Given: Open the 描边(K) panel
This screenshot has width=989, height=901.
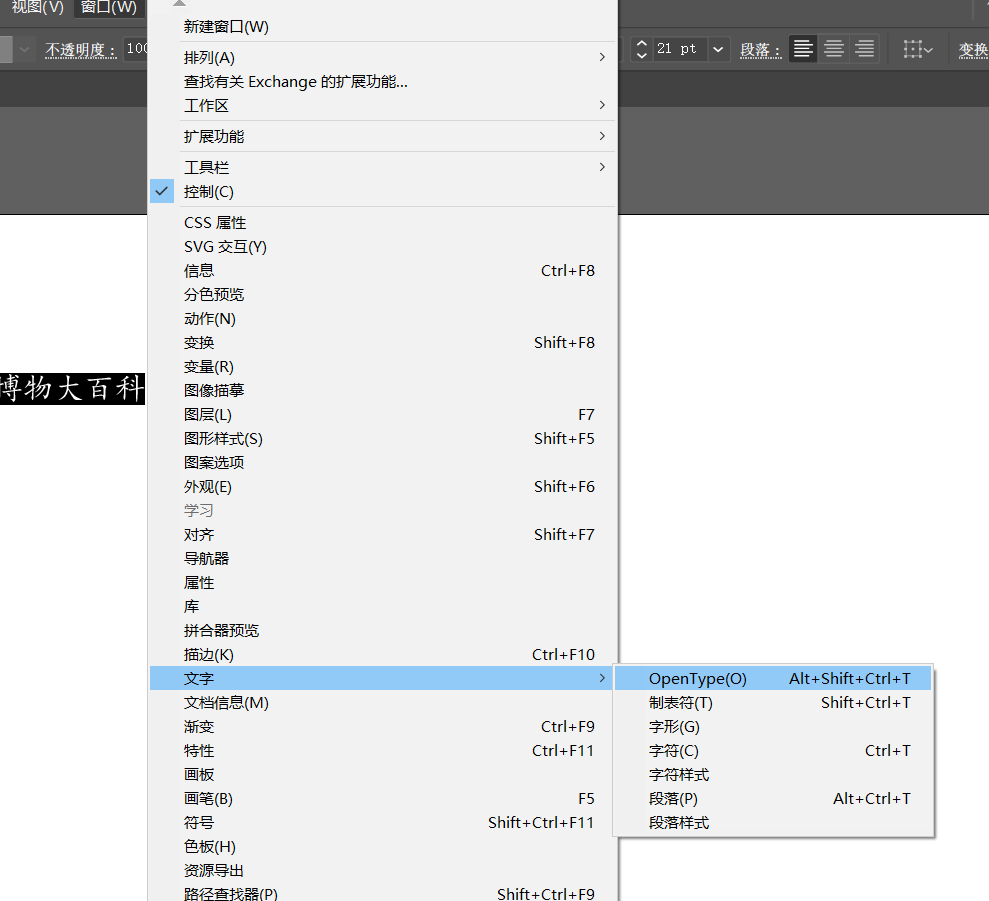Looking at the screenshot, I should [382, 654].
